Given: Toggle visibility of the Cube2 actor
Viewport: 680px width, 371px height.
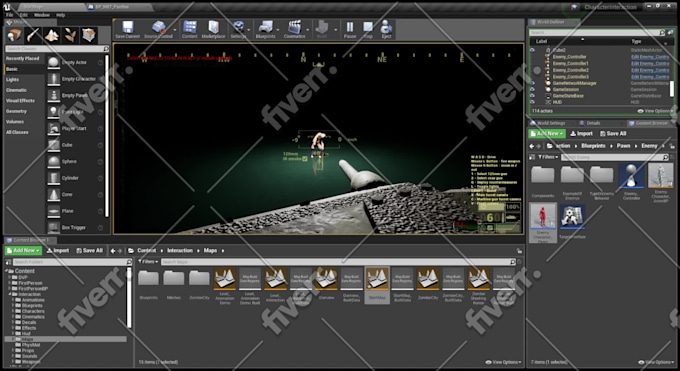Looking at the screenshot, I should (533, 50).
